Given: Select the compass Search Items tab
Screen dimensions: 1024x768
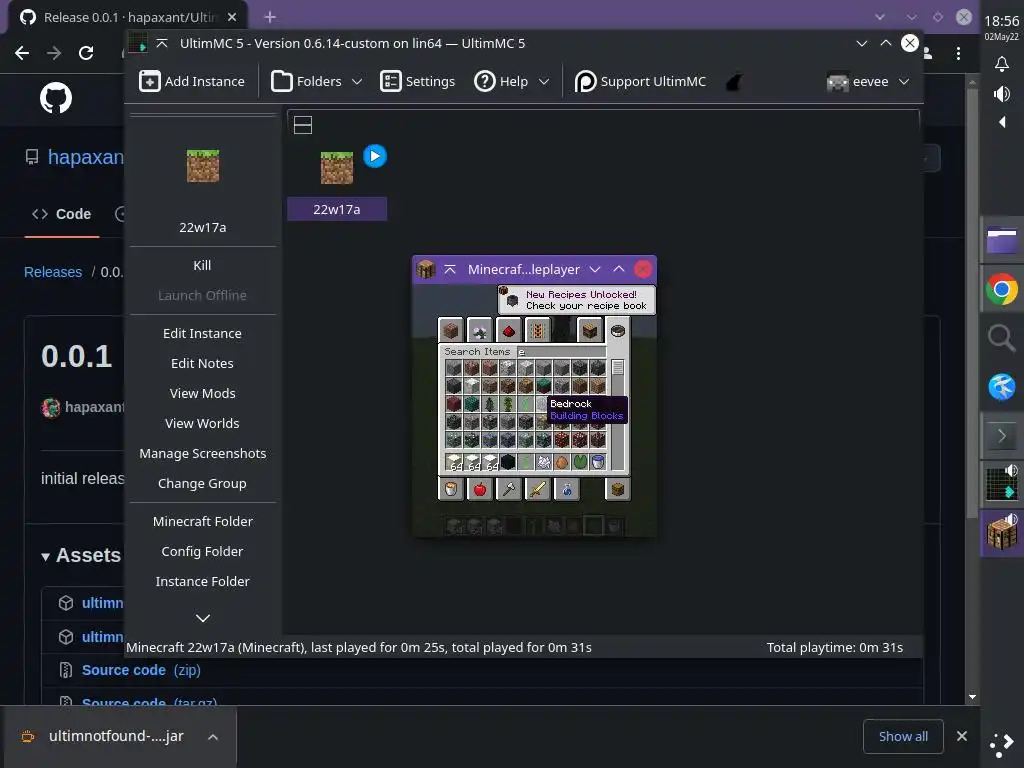Looking at the screenshot, I should [617, 330].
